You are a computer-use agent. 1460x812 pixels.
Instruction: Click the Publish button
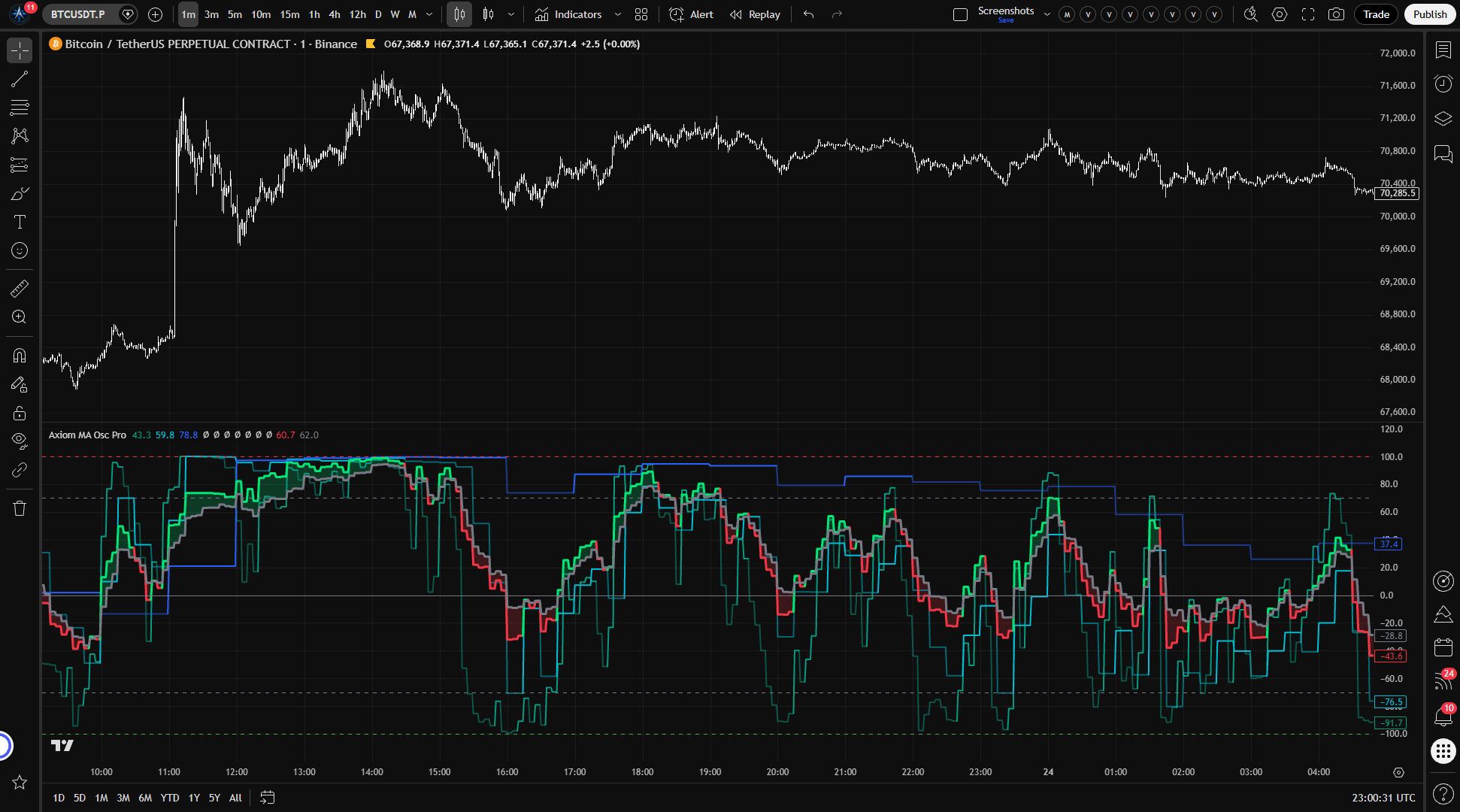[x=1429, y=14]
